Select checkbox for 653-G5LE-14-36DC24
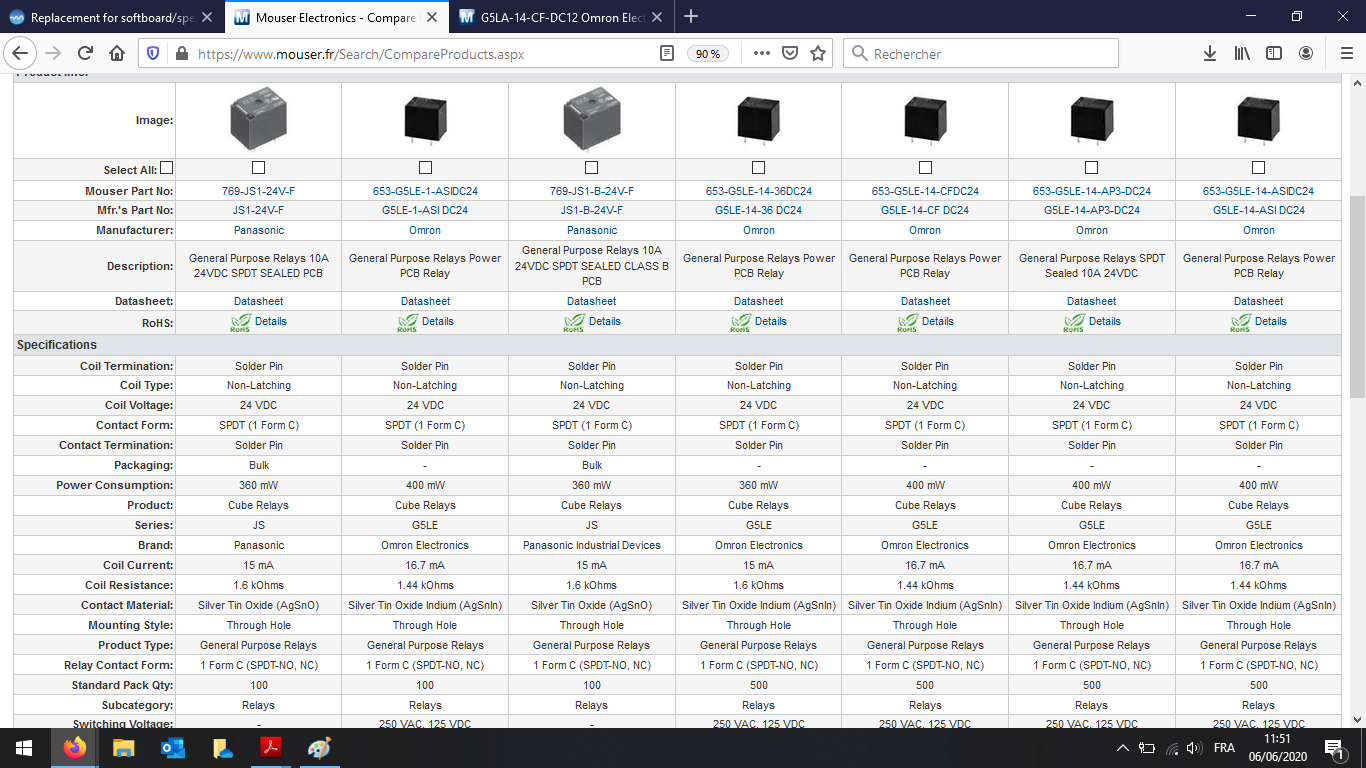Image resolution: width=1366 pixels, height=768 pixels. tap(758, 168)
